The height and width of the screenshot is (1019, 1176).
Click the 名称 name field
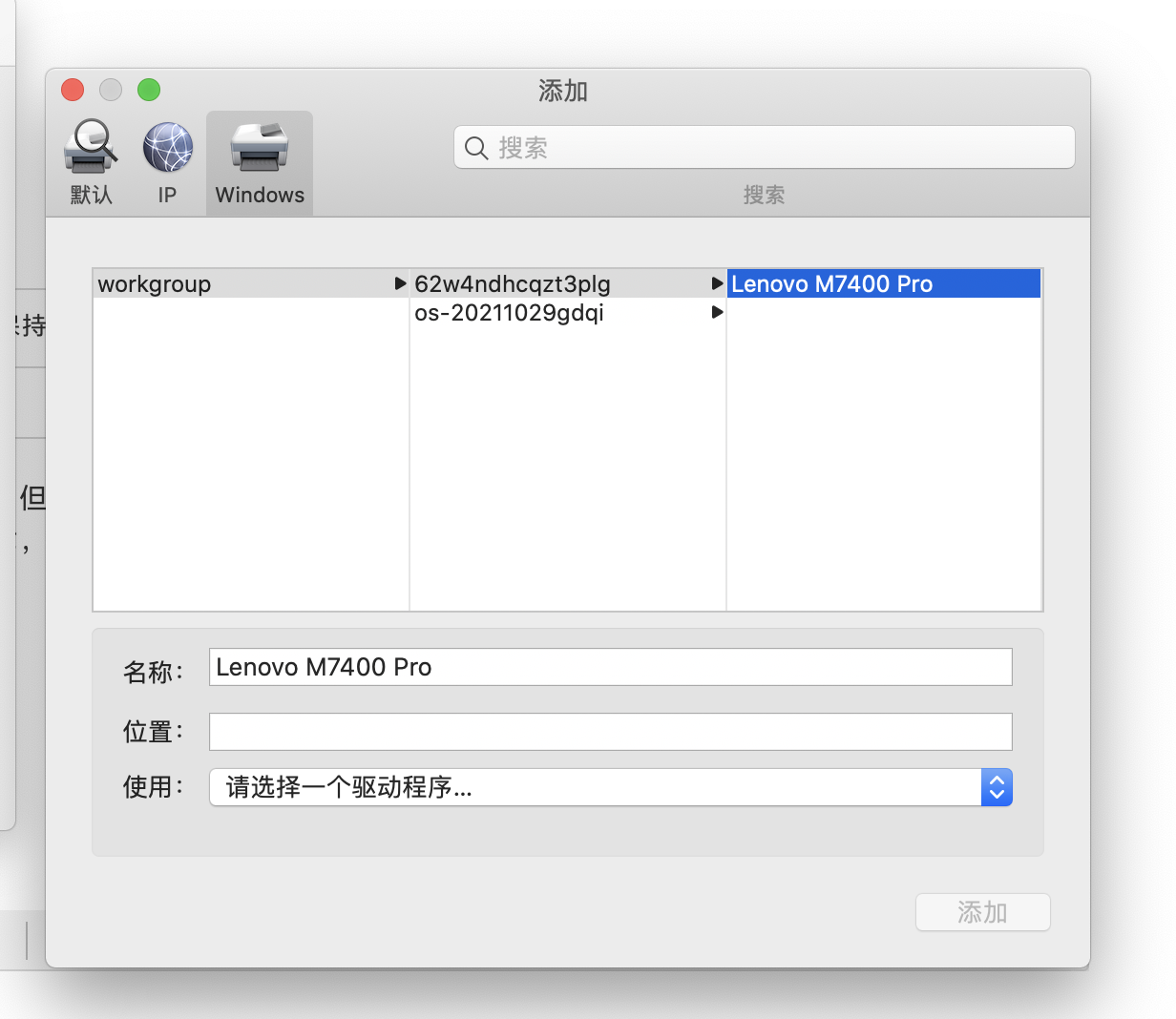coord(610,667)
